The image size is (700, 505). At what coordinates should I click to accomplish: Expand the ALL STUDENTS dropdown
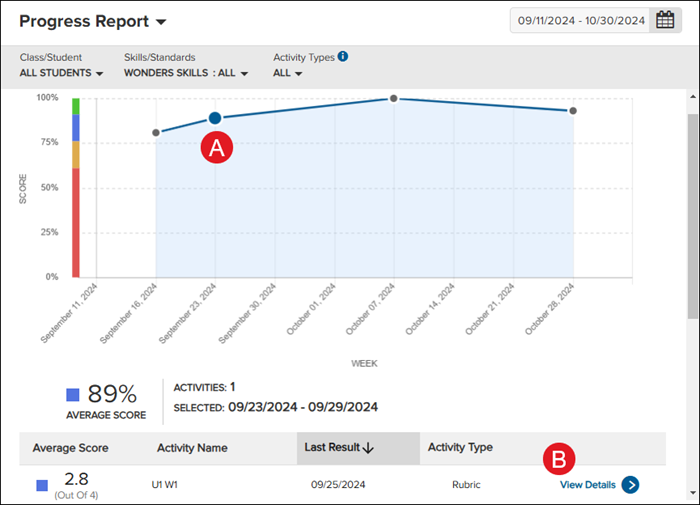point(62,73)
